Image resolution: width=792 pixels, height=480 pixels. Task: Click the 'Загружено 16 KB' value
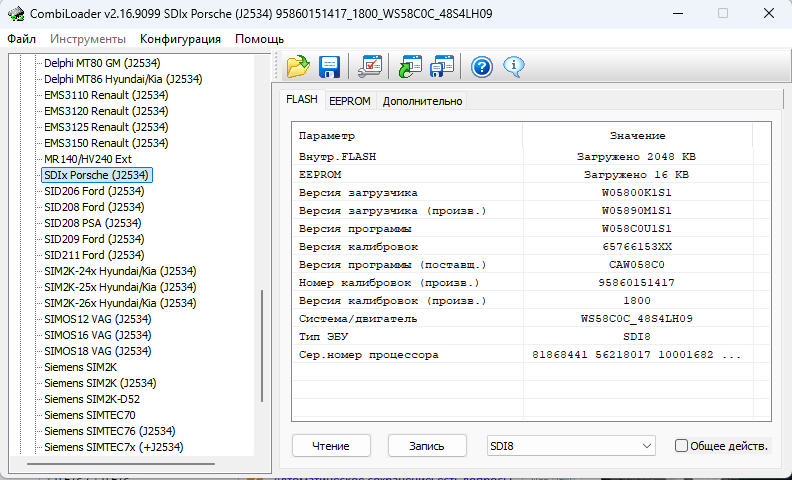636,175
